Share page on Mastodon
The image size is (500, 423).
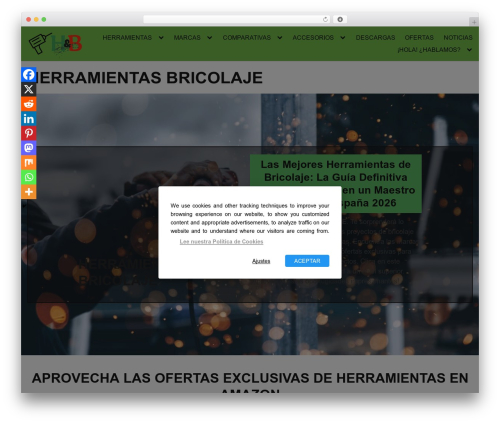coord(29,148)
